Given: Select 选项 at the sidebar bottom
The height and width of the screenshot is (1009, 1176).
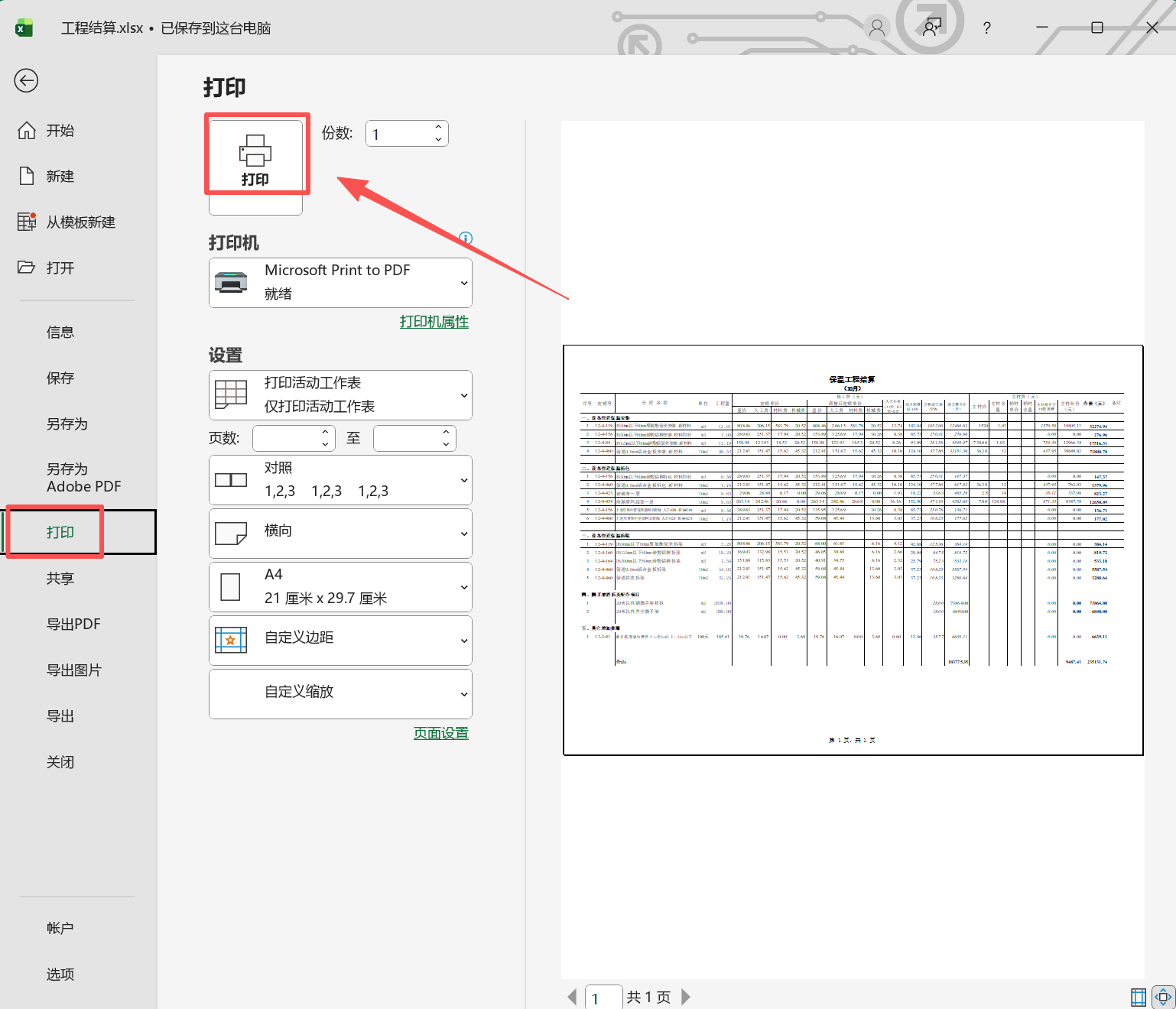Looking at the screenshot, I should 60,974.
